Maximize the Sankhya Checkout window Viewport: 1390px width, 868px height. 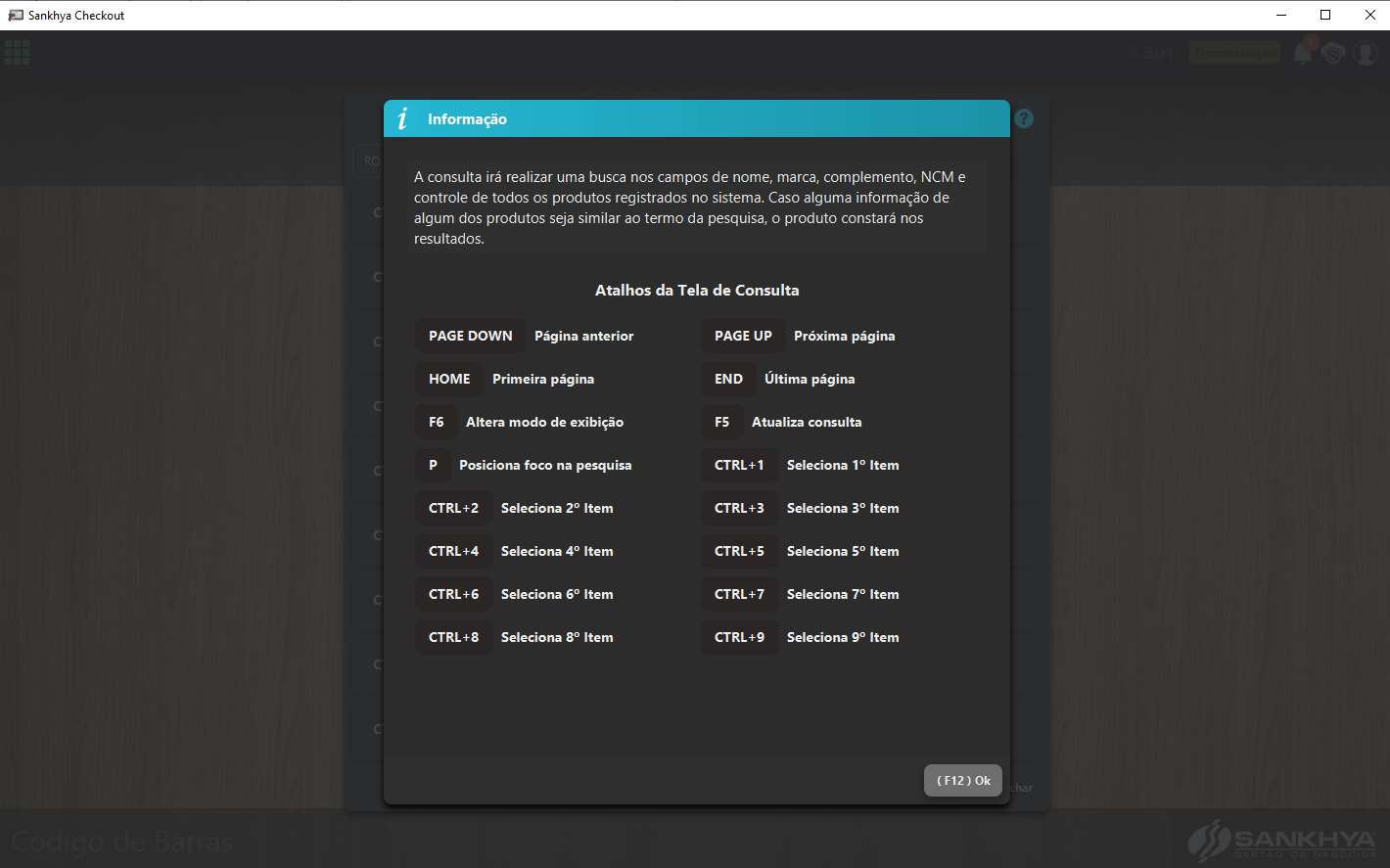(x=1325, y=15)
